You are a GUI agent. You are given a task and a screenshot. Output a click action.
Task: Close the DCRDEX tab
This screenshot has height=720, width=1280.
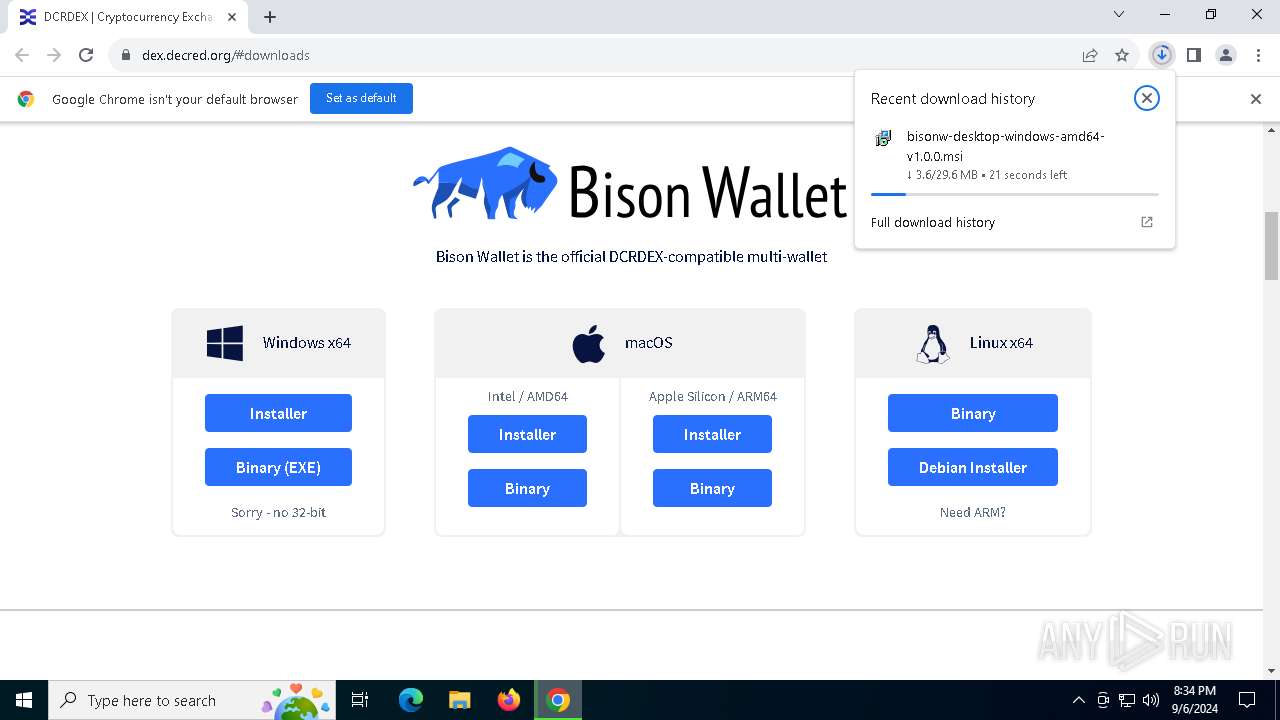coord(232,17)
